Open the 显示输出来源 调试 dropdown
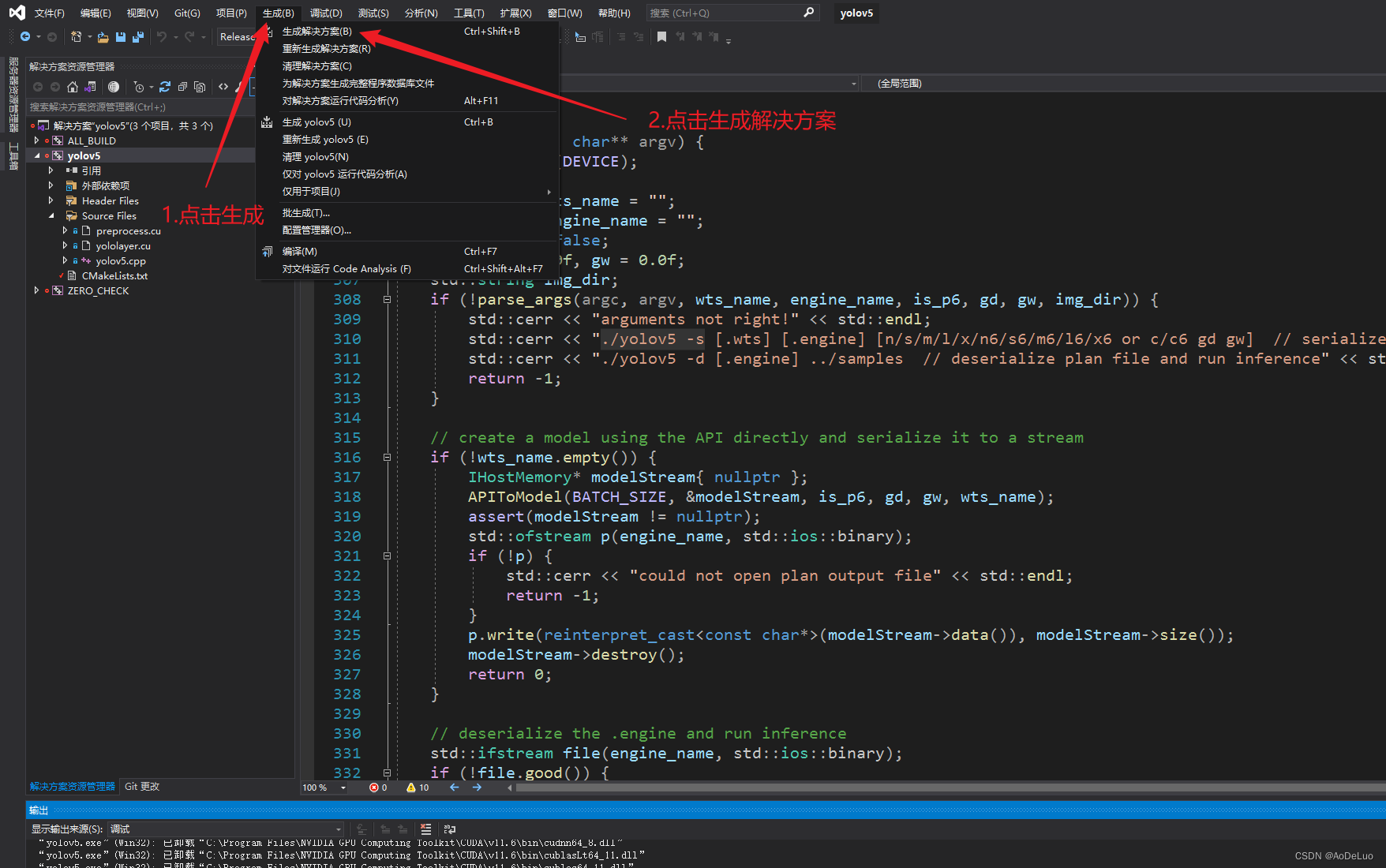Image resolution: width=1386 pixels, height=868 pixels. point(226,829)
